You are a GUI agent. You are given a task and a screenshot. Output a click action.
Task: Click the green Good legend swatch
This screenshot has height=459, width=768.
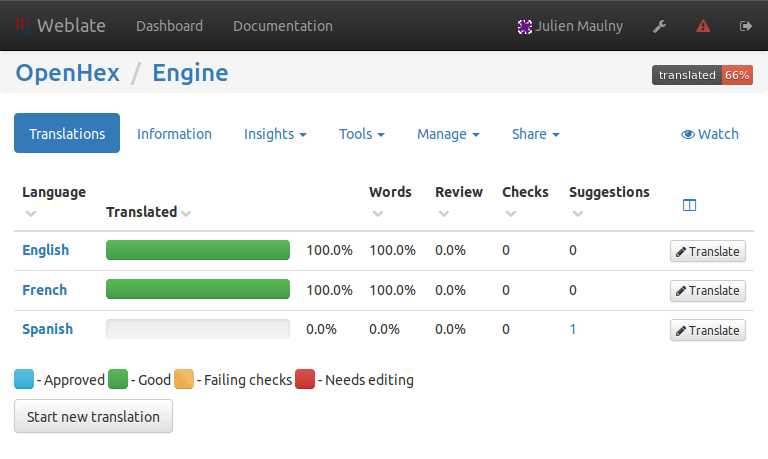coord(118,379)
